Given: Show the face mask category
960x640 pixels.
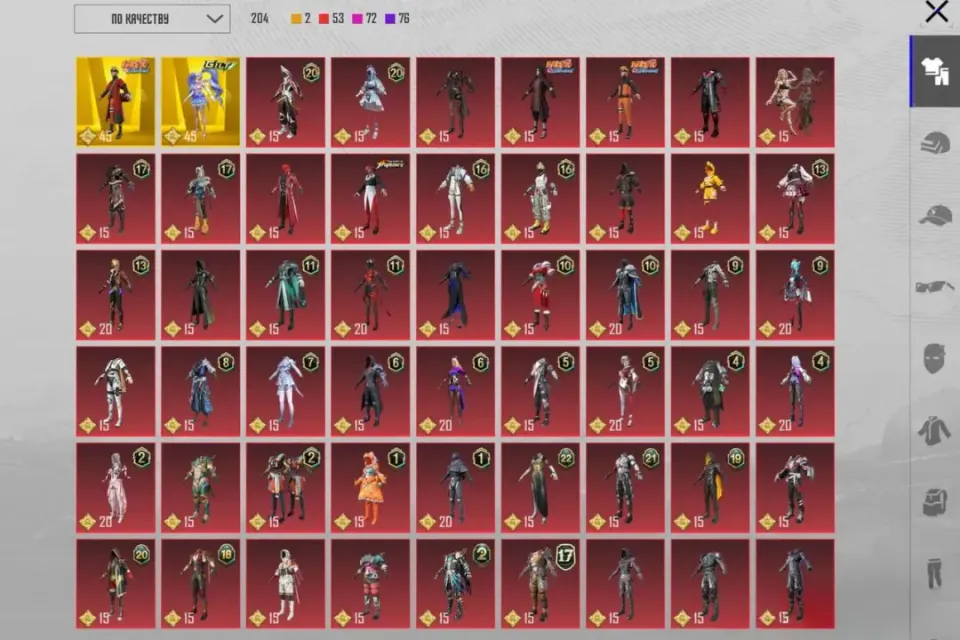Looking at the screenshot, I should 934,358.
